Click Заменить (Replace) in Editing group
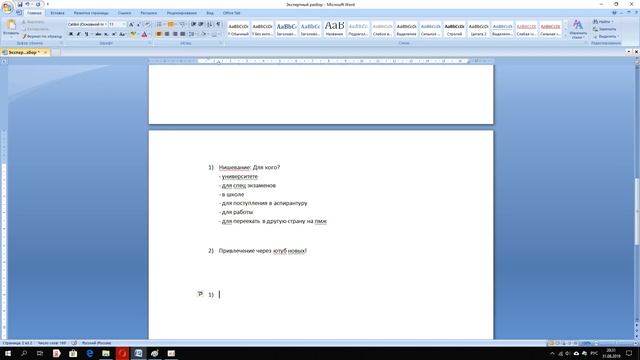640x360 pixels. (604, 29)
